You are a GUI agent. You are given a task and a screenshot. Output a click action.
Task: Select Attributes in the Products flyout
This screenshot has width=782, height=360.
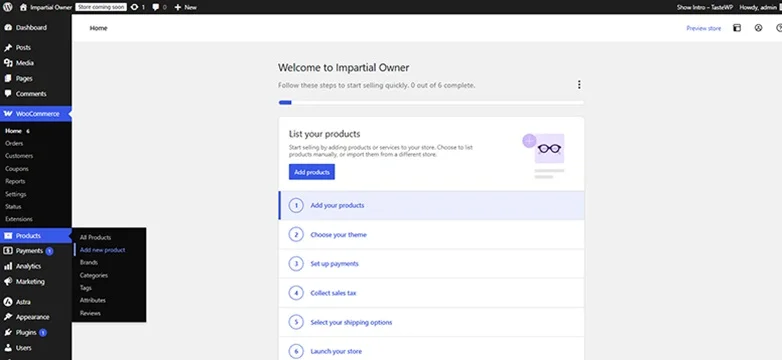click(x=93, y=300)
